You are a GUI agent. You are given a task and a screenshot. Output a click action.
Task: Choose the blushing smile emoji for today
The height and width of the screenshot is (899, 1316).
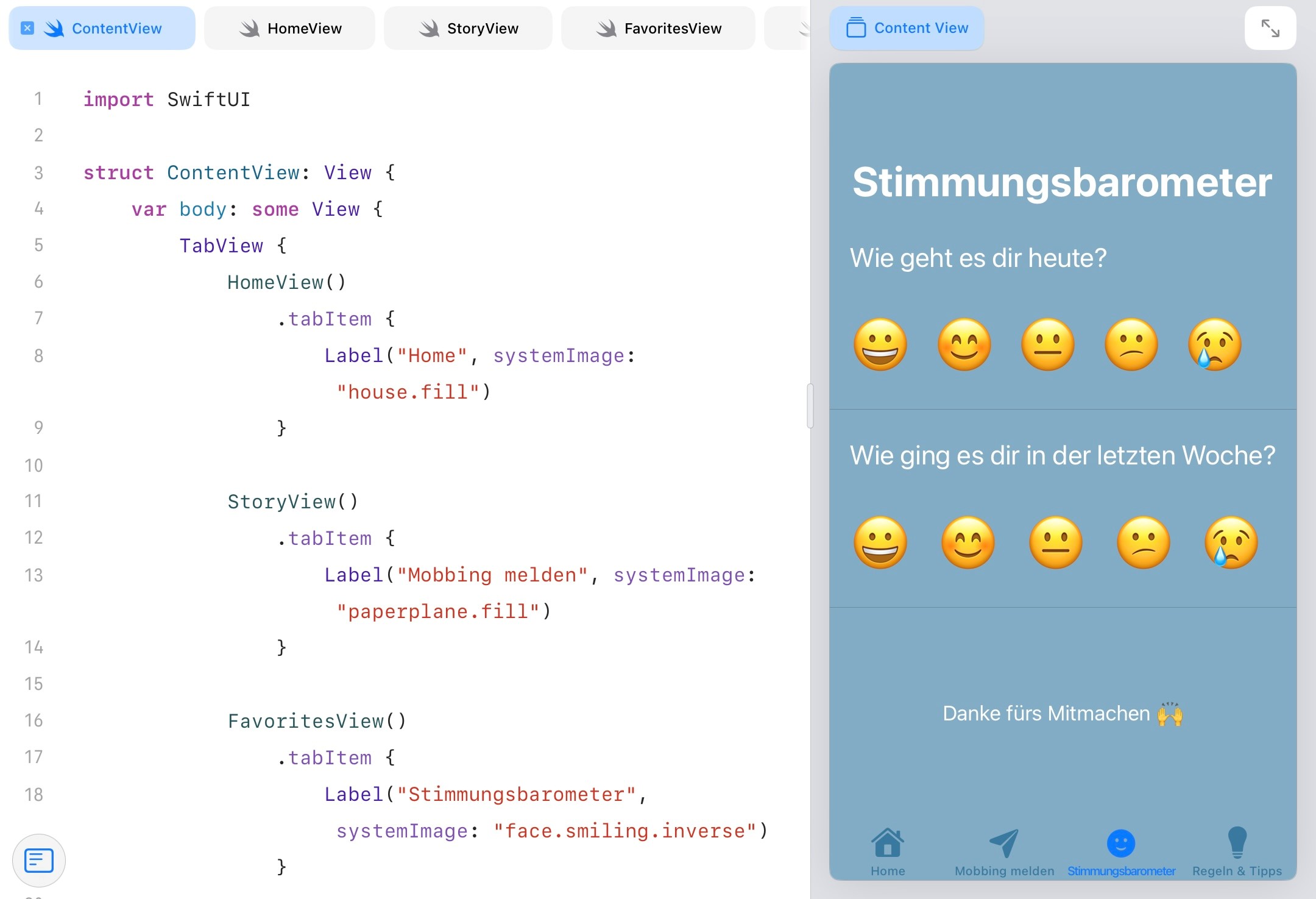tap(964, 344)
